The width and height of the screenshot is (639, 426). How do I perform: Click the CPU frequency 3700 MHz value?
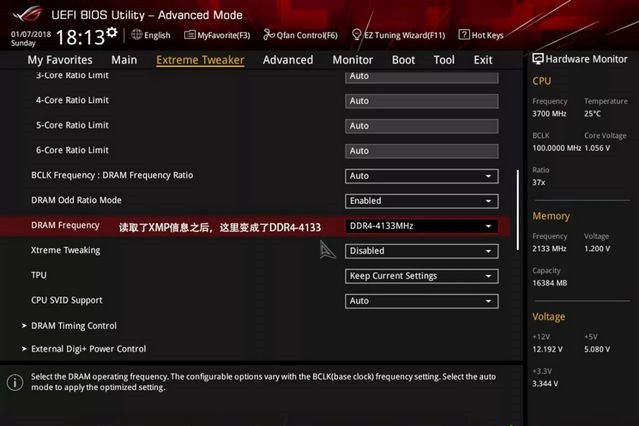click(x=549, y=114)
